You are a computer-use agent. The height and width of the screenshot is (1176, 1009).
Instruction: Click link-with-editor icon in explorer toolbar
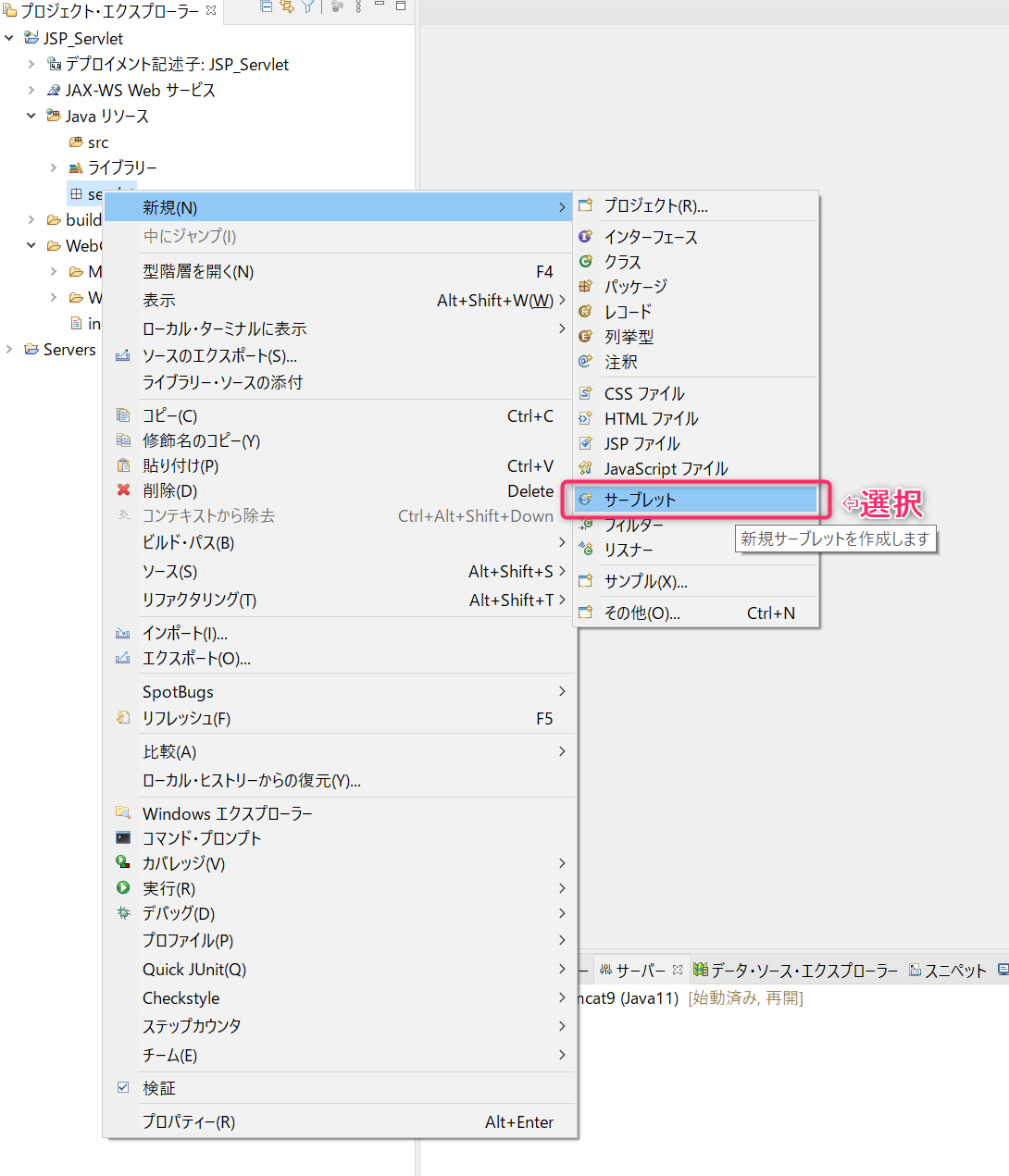tap(287, 6)
